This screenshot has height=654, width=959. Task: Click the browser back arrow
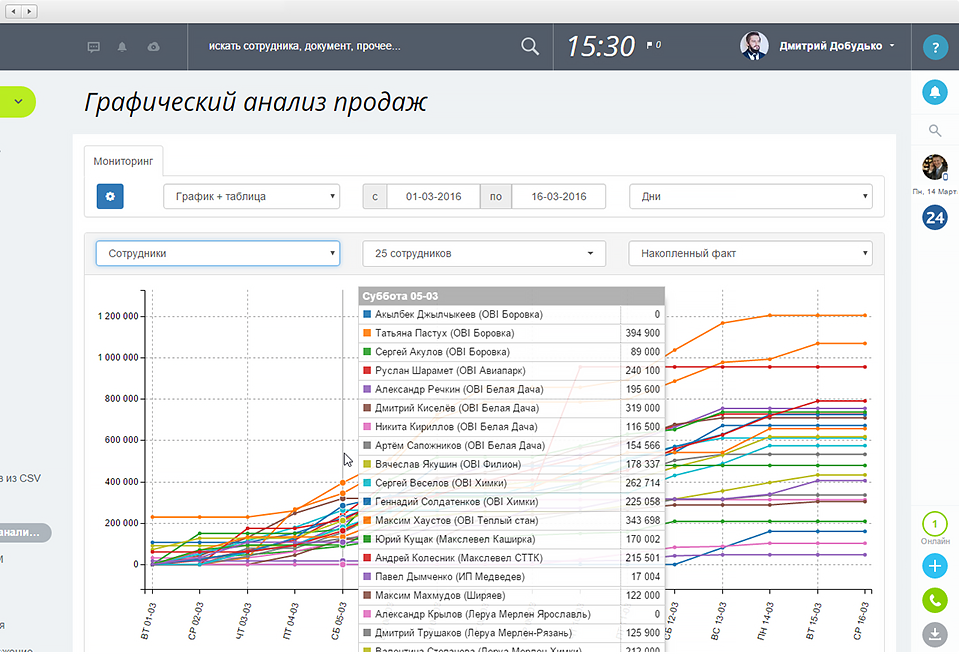[13, 11]
